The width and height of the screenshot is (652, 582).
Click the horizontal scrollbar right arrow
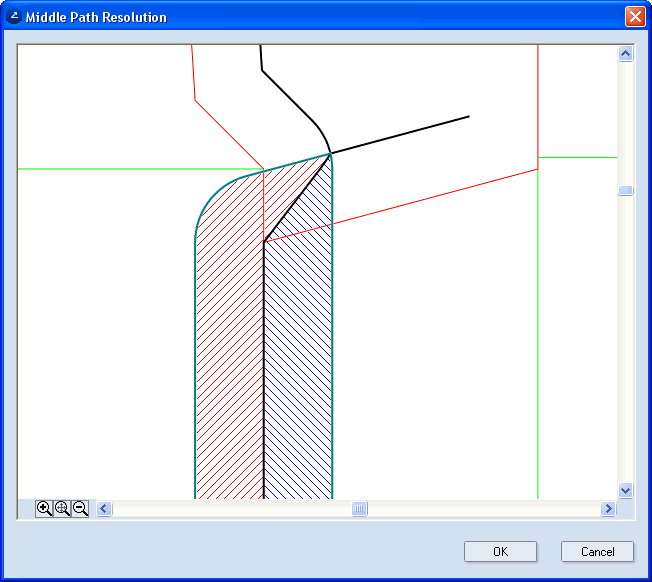(608, 508)
